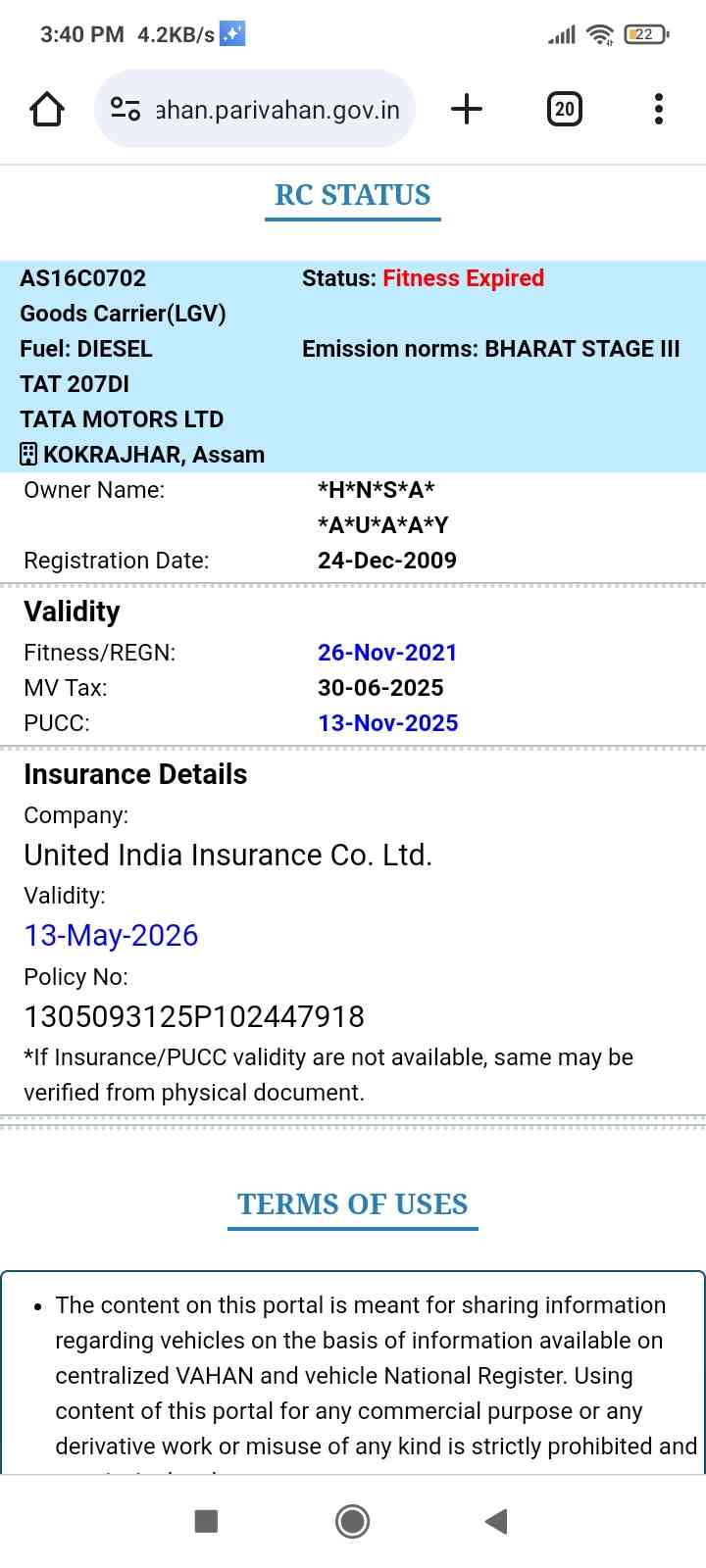Tap the TERMS OF USES heading

coord(353,1204)
